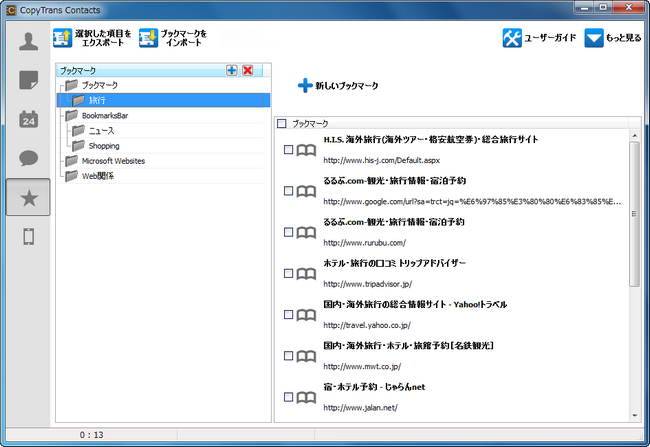Click the book icon of the H.I.S. bookmark

click(x=306, y=150)
